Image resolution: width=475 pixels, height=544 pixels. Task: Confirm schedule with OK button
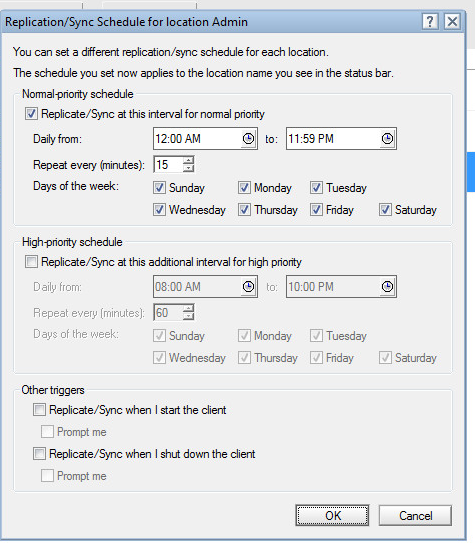(x=332, y=515)
